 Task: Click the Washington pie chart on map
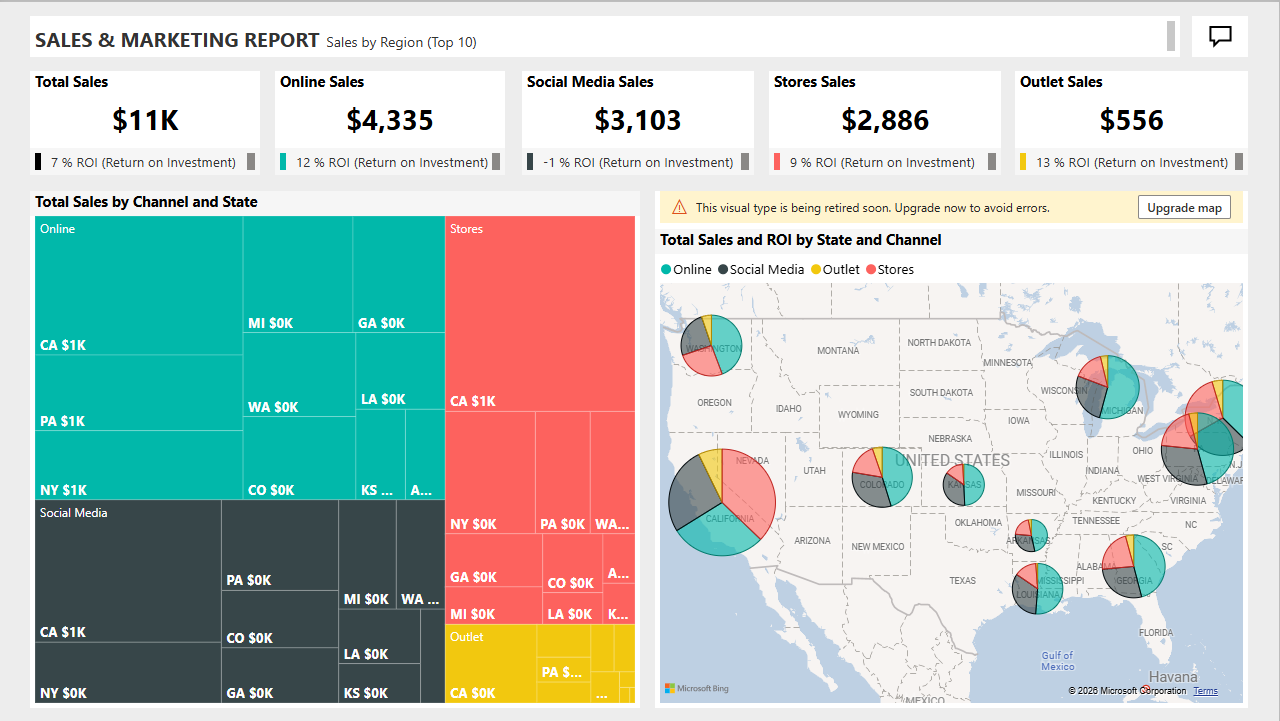pyautogui.click(x=711, y=346)
